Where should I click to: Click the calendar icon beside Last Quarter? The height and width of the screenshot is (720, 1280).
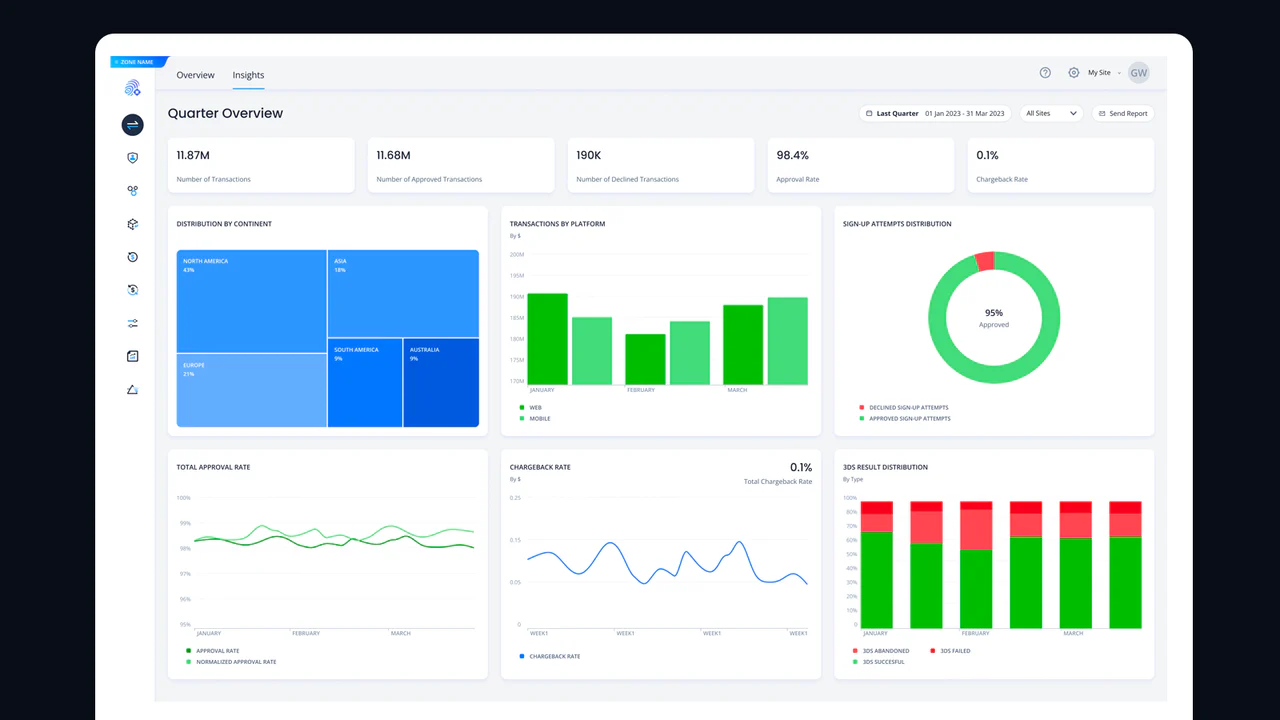click(x=869, y=114)
